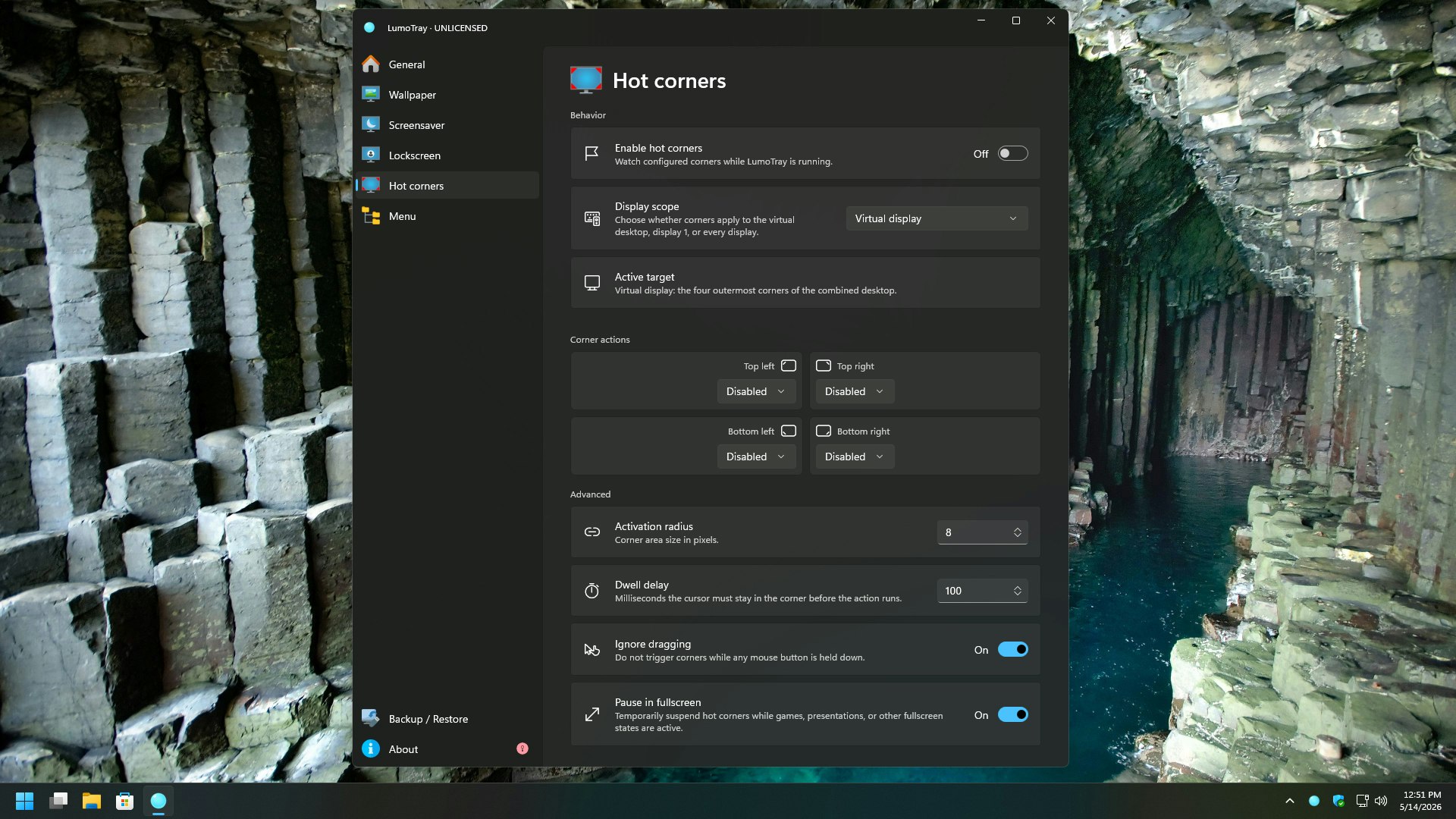The width and height of the screenshot is (1456, 819).
Task: Disable Pause in fullscreen switch
Action: (1012, 715)
